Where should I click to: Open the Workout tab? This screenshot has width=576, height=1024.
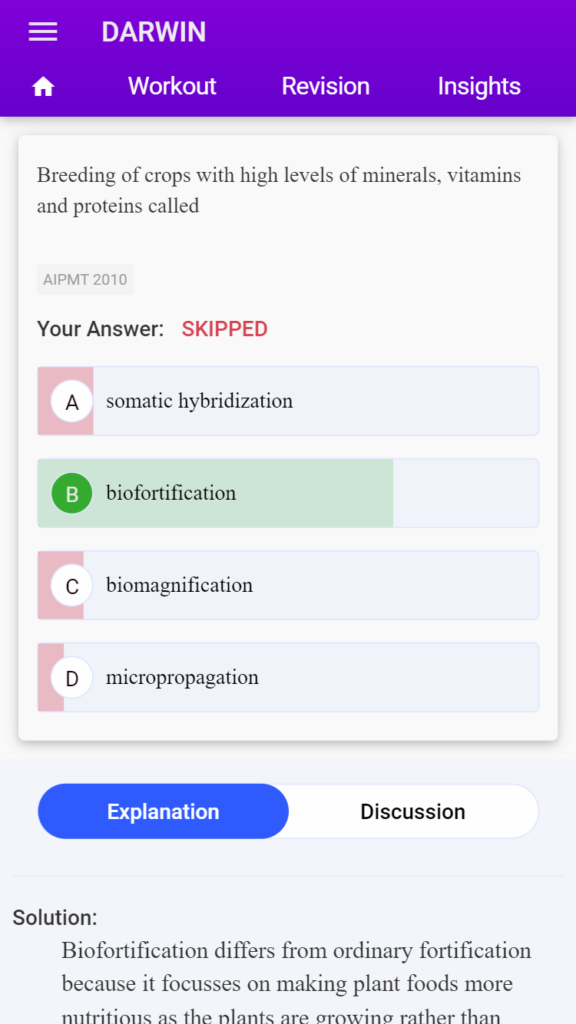coord(172,86)
